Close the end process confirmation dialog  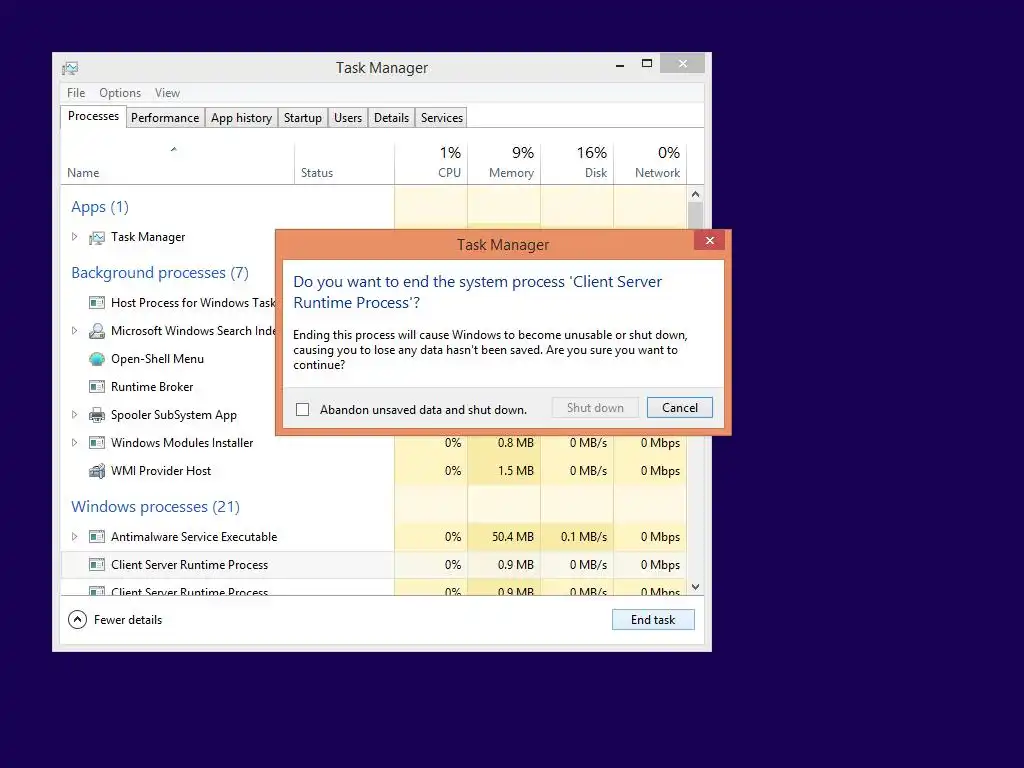710,241
